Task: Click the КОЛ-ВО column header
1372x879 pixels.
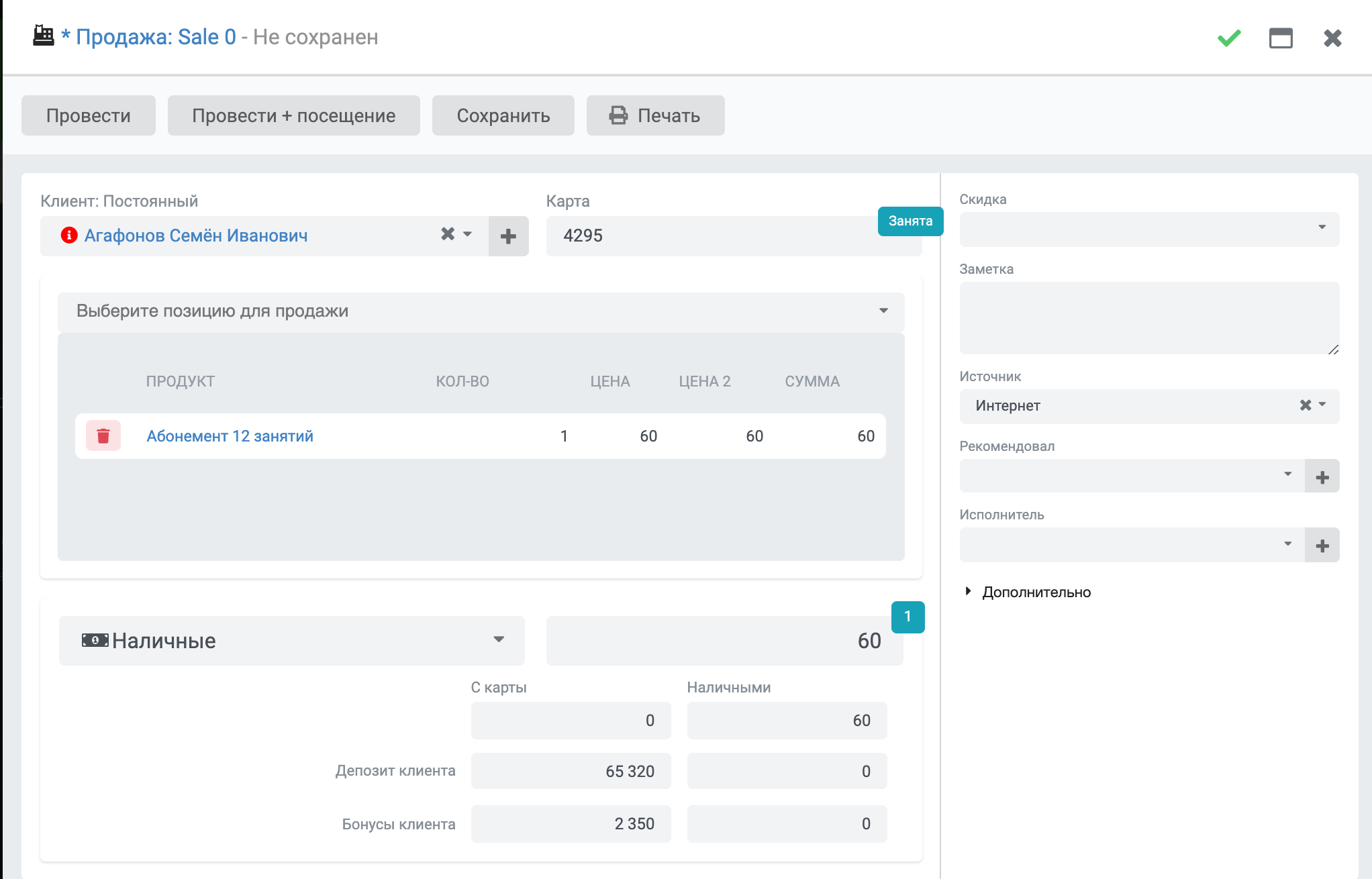Action: coord(462,381)
